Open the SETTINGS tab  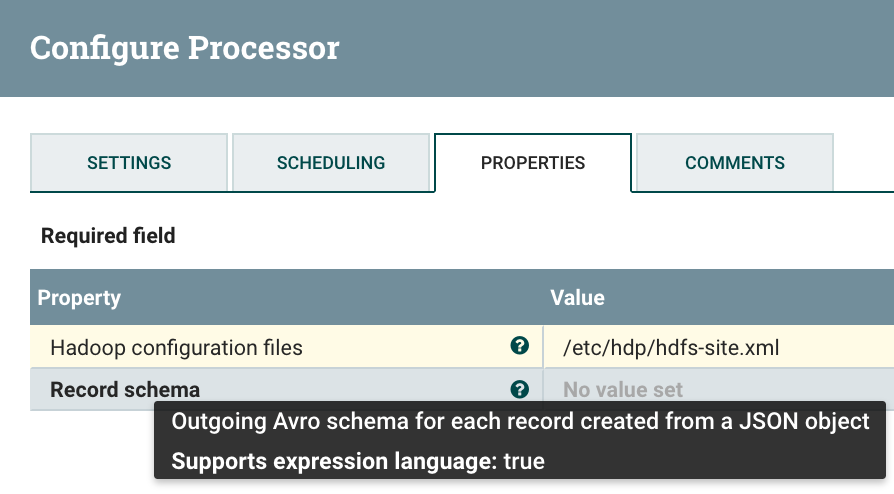[129, 162]
